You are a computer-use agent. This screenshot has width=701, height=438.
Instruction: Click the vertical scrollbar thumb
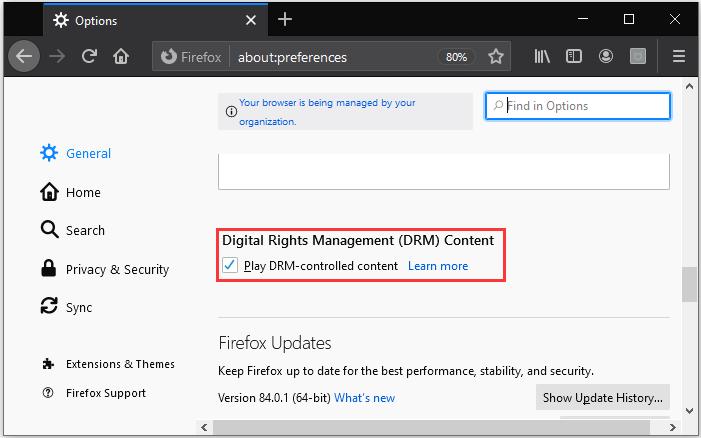[x=689, y=284]
